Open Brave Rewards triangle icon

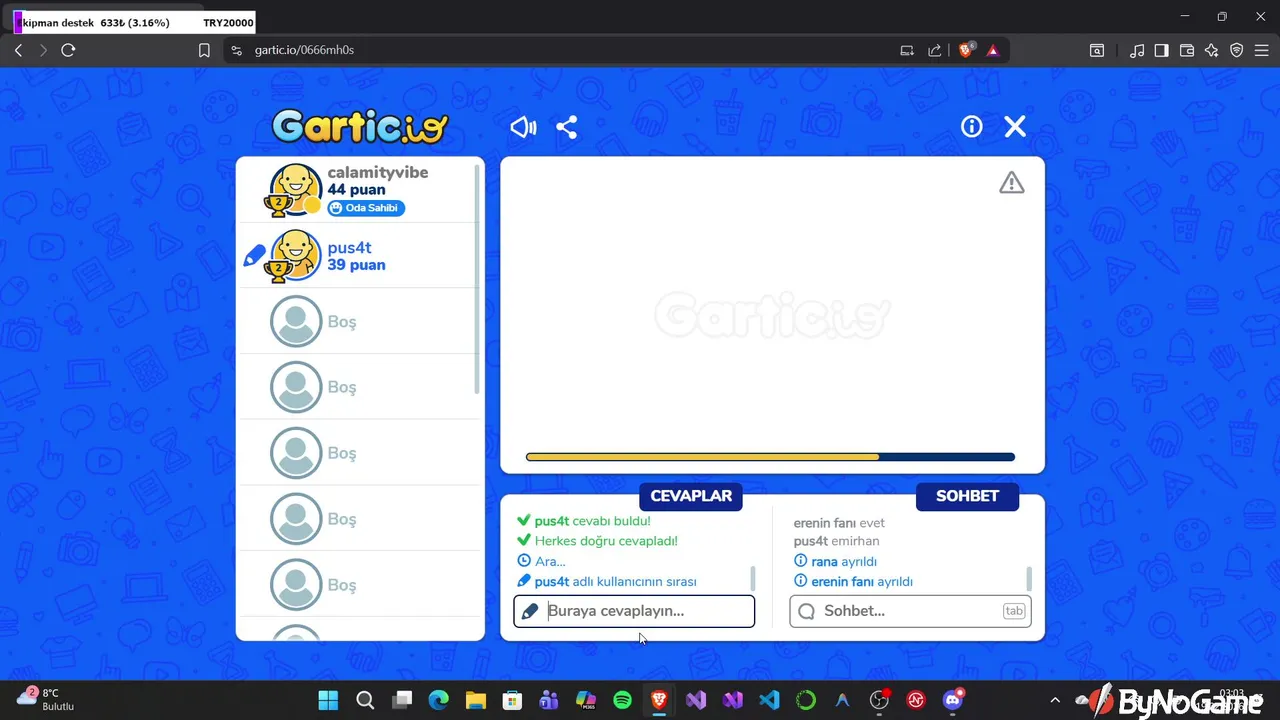(x=993, y=50)
